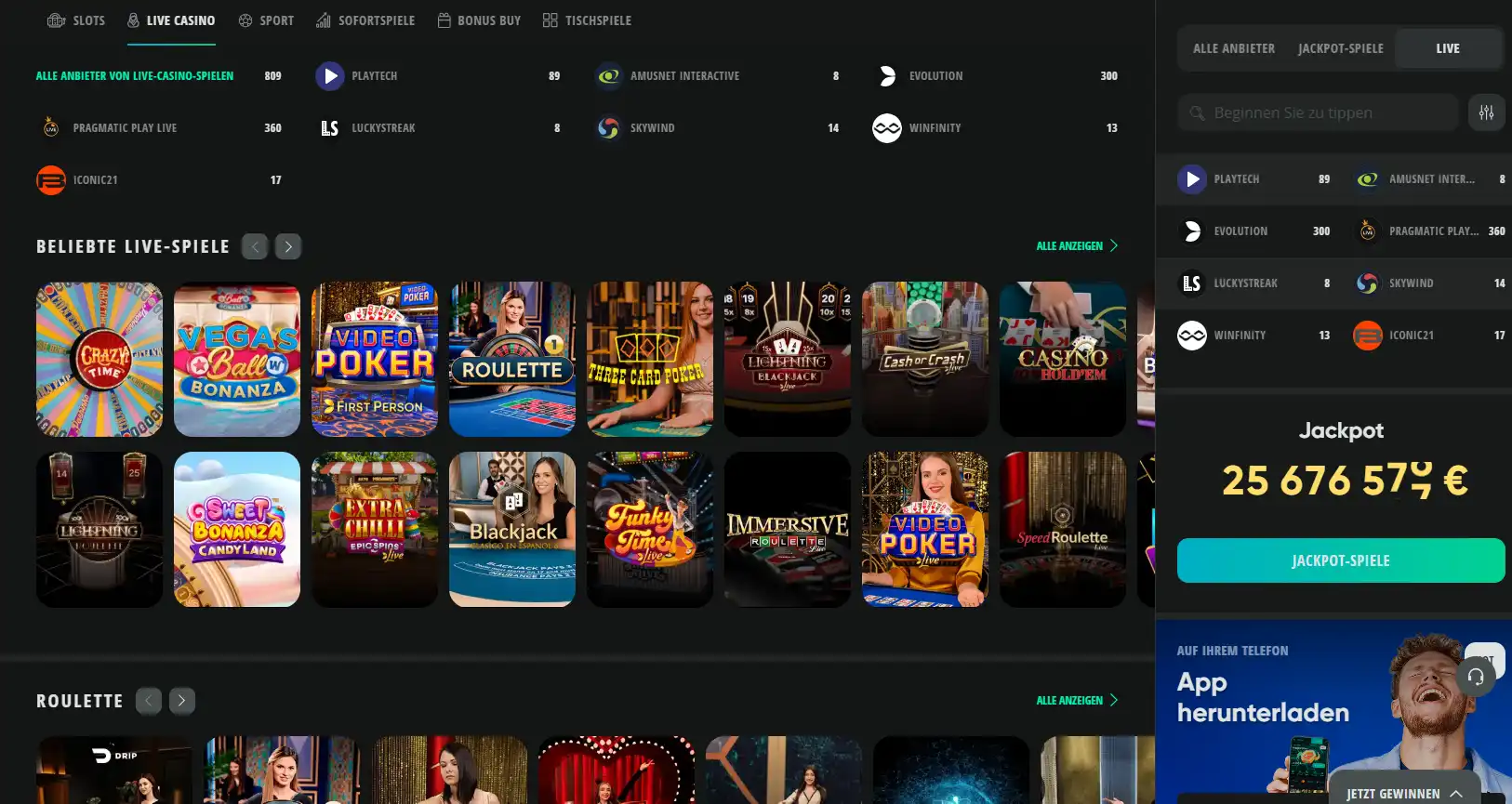Select Winfinity in sidebar provider list
This screenshot has width=1512, height=804.
click(1254, 336)
